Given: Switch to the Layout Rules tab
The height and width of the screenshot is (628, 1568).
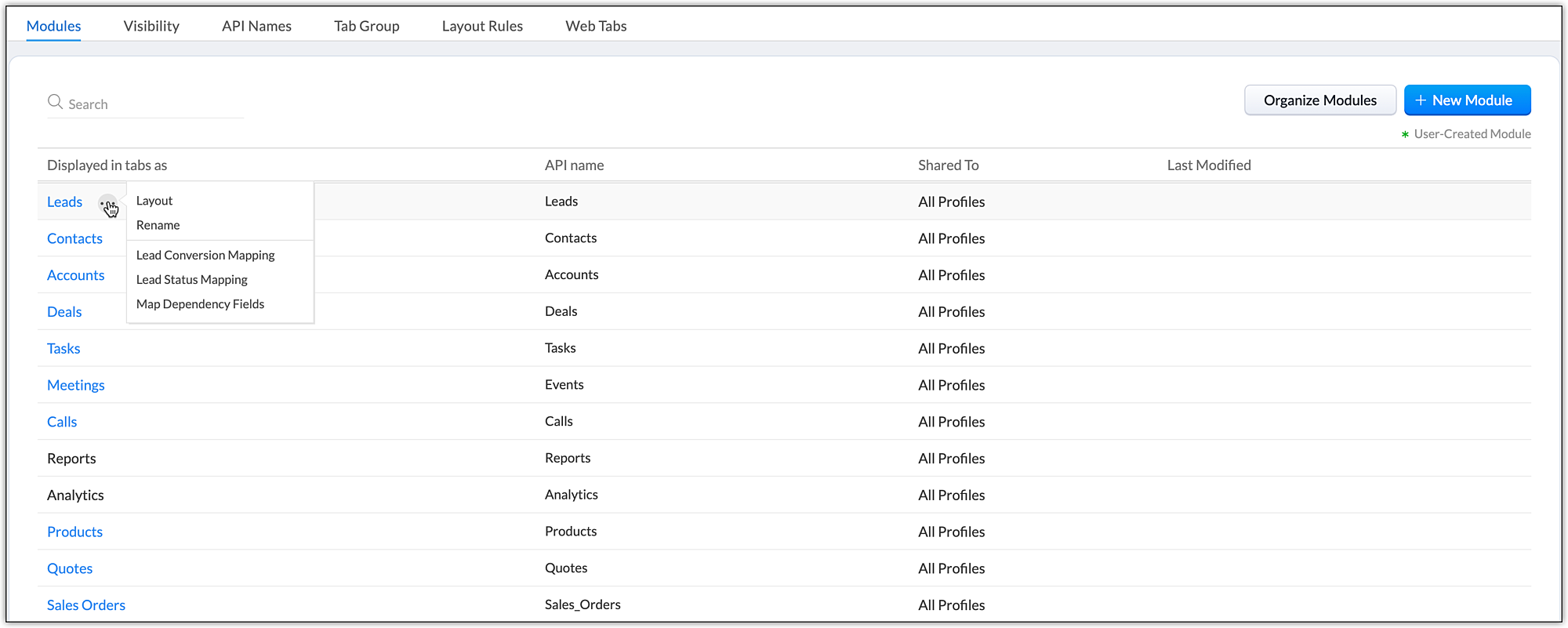Looking at the screenshot, I should point(482,26).
